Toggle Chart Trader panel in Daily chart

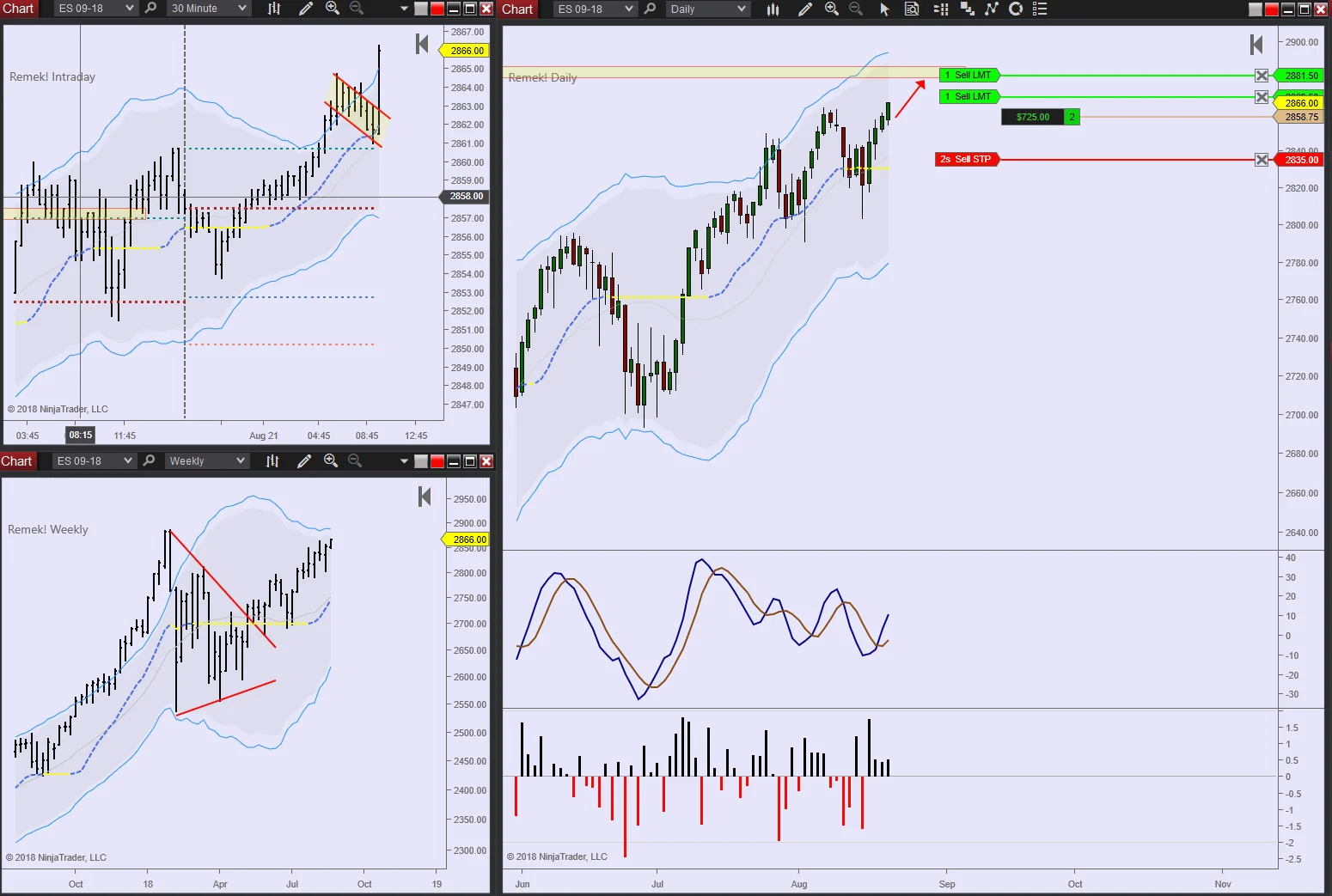pyautogui.click(x=941, y=9)
